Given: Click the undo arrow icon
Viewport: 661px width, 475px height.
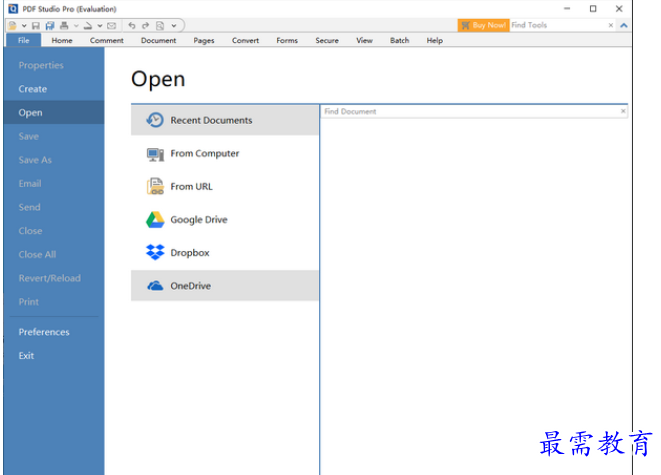Looking at the screenshot, I should tap(132, 26).
